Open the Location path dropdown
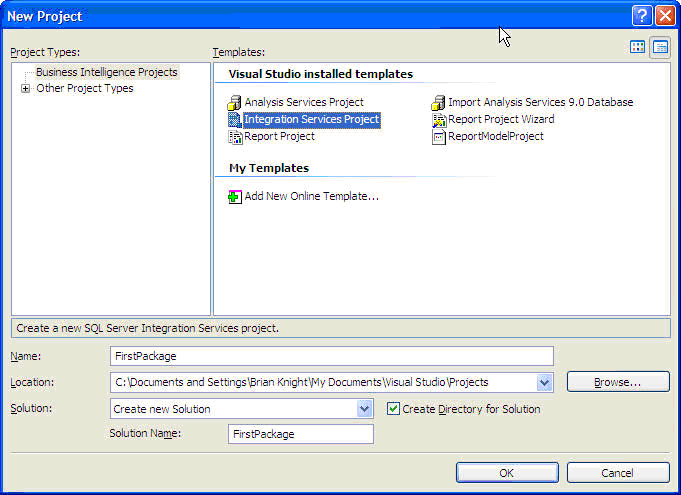 (x=544, y=382)
